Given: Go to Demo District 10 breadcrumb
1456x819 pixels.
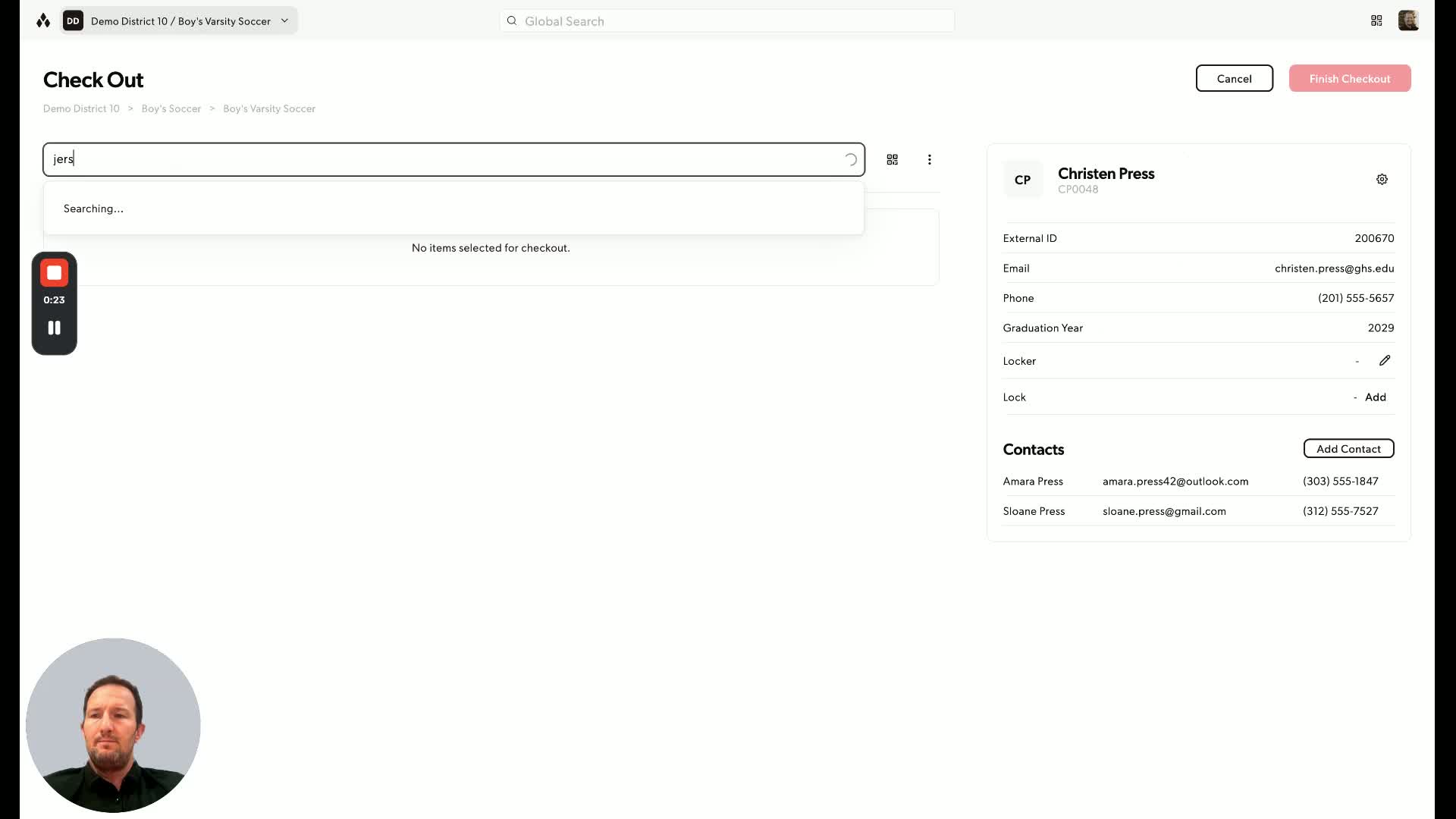Looking at the screenshot, I should 81,108.
